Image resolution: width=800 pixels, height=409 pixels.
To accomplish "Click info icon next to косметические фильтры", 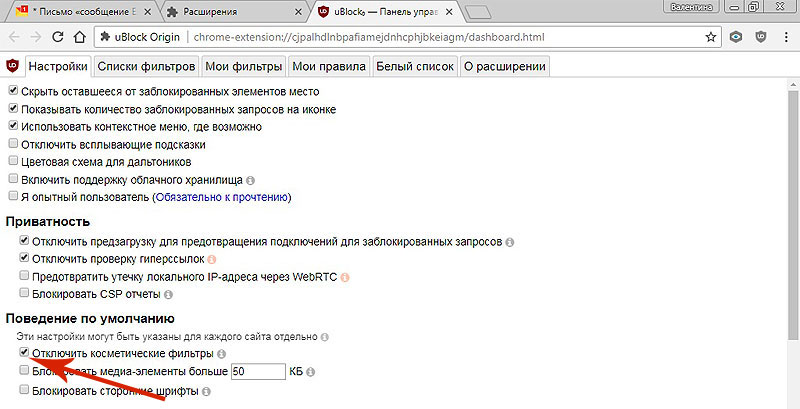I will pyautogui.click(x=221, y=353).
